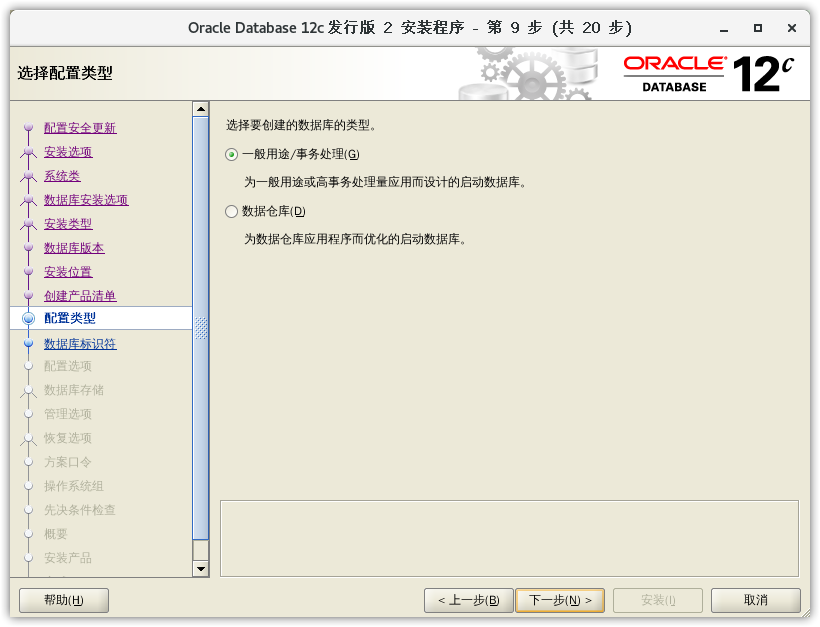Screen dimensions: 820x627
Task: Open help with the 帮助(H) button
Action: point(64,600)
